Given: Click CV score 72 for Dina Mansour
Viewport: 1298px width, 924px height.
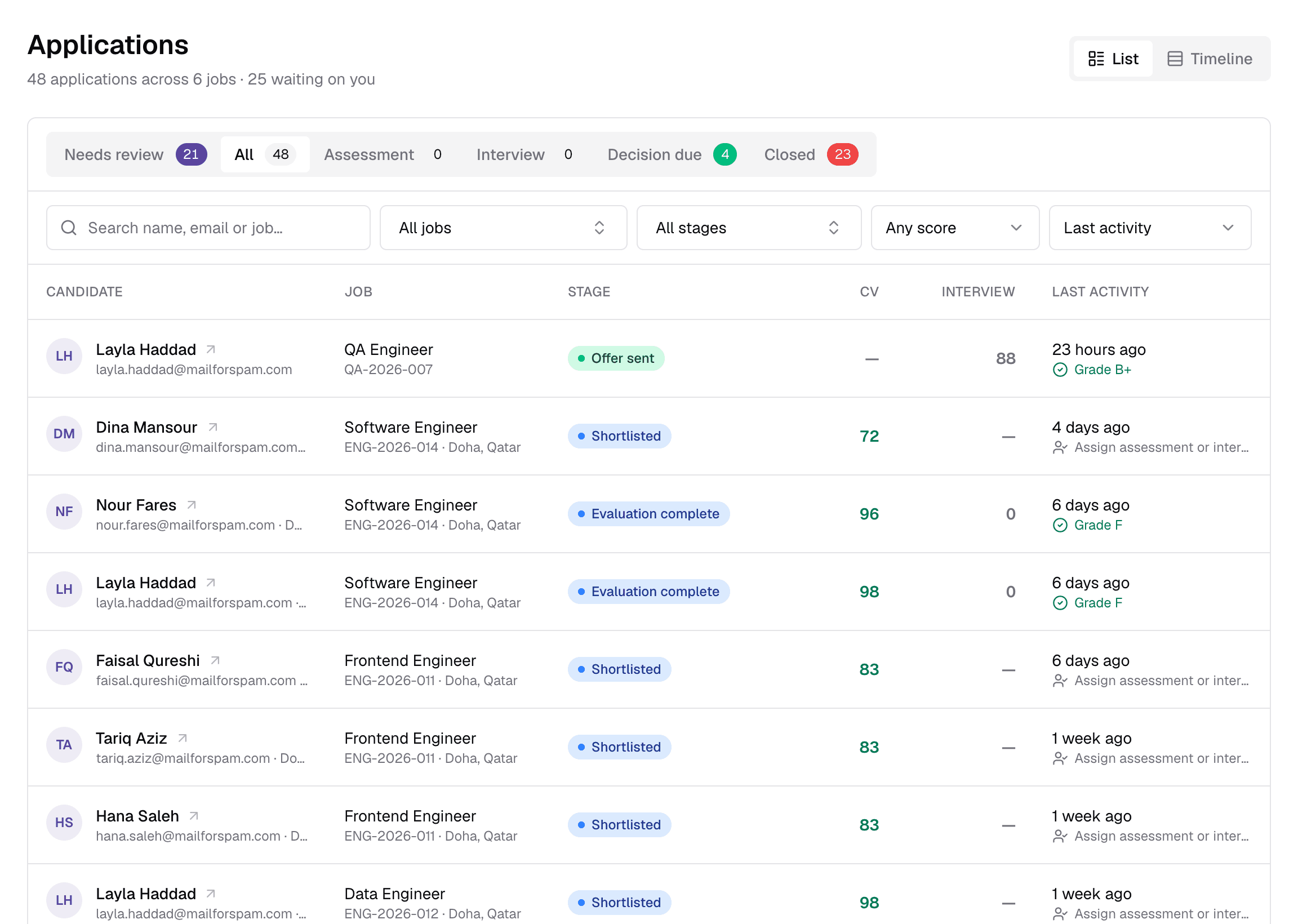Looking at the screenshot, I should pos(869,437).
